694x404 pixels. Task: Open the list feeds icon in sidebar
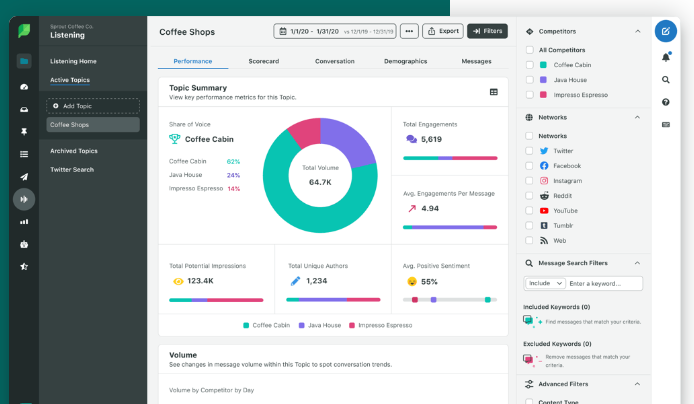pyautogui.click(x=24, y=154)
